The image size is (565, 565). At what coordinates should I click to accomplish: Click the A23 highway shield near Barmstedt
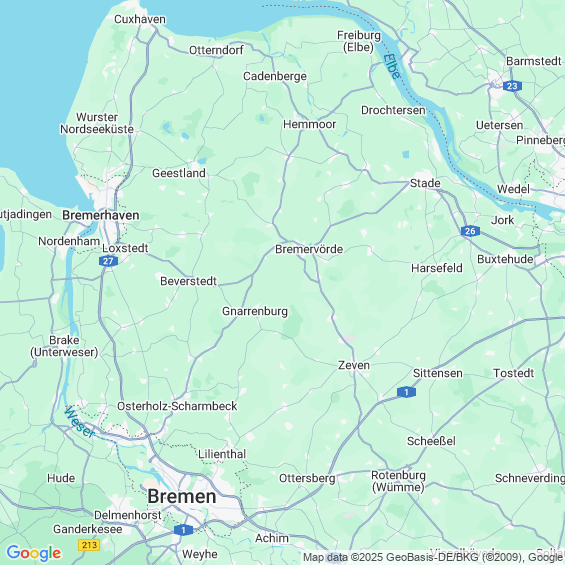pyautogui.click(x=512, y=86)
